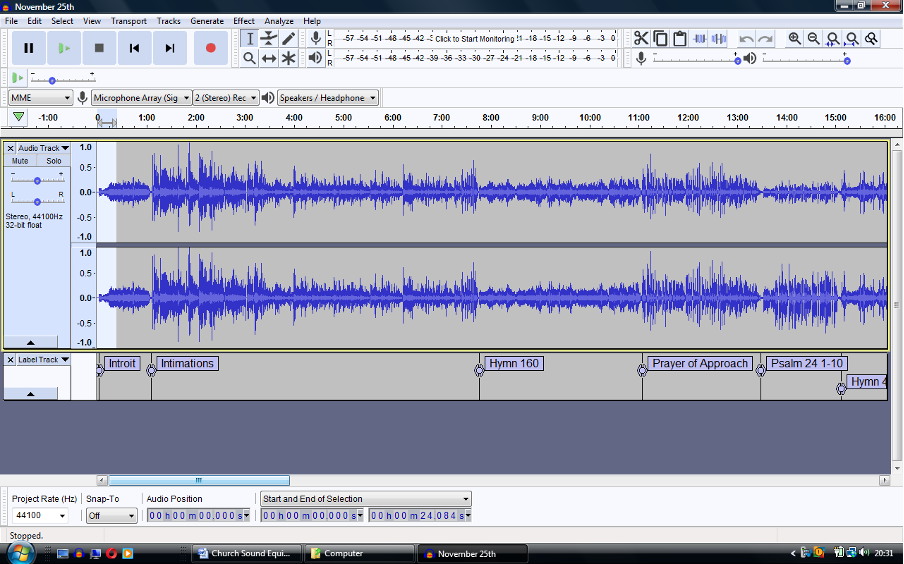Click the green timeline pin triangle
The height and width of the screenshot is (564, 904).
tap(18, 117)
